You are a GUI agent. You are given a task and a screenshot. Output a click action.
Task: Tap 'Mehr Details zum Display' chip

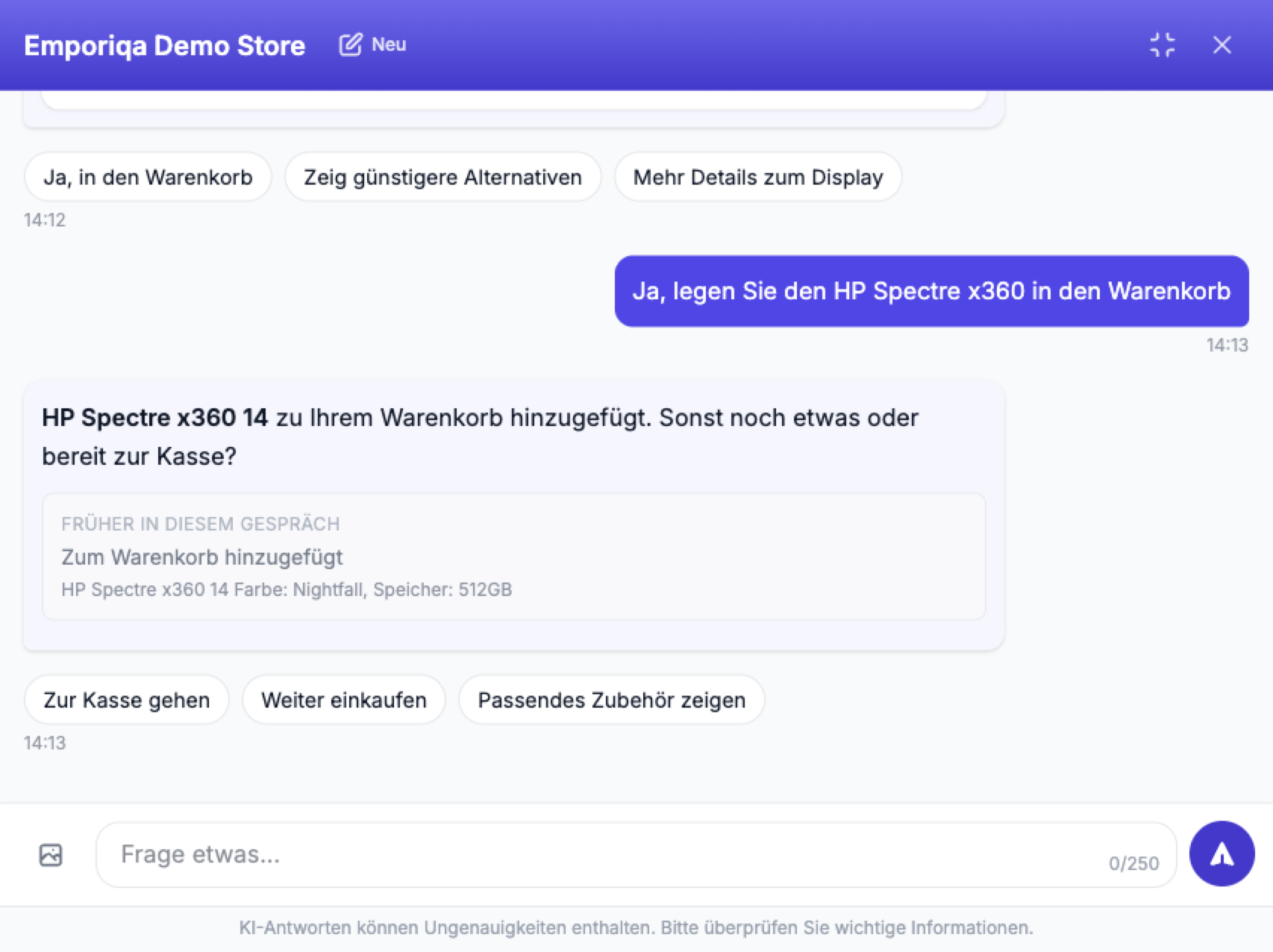point(758,177)
